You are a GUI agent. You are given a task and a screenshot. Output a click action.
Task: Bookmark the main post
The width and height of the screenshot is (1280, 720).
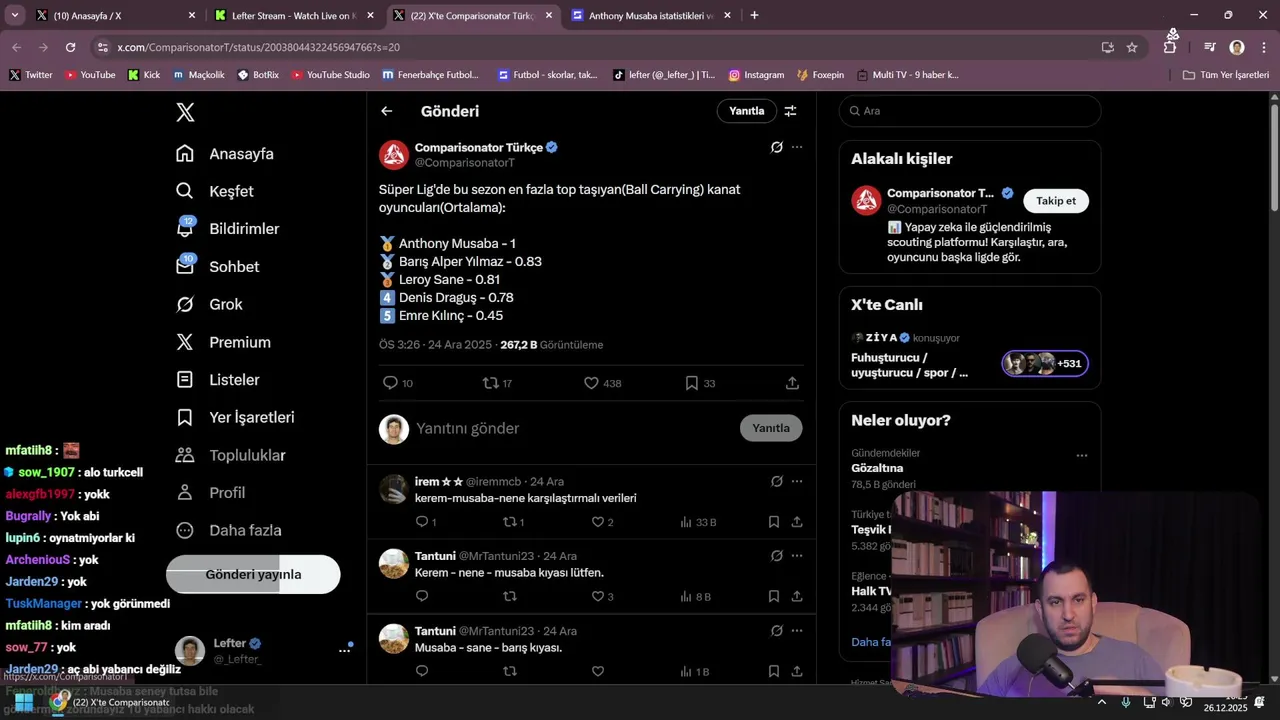[691, 383]
